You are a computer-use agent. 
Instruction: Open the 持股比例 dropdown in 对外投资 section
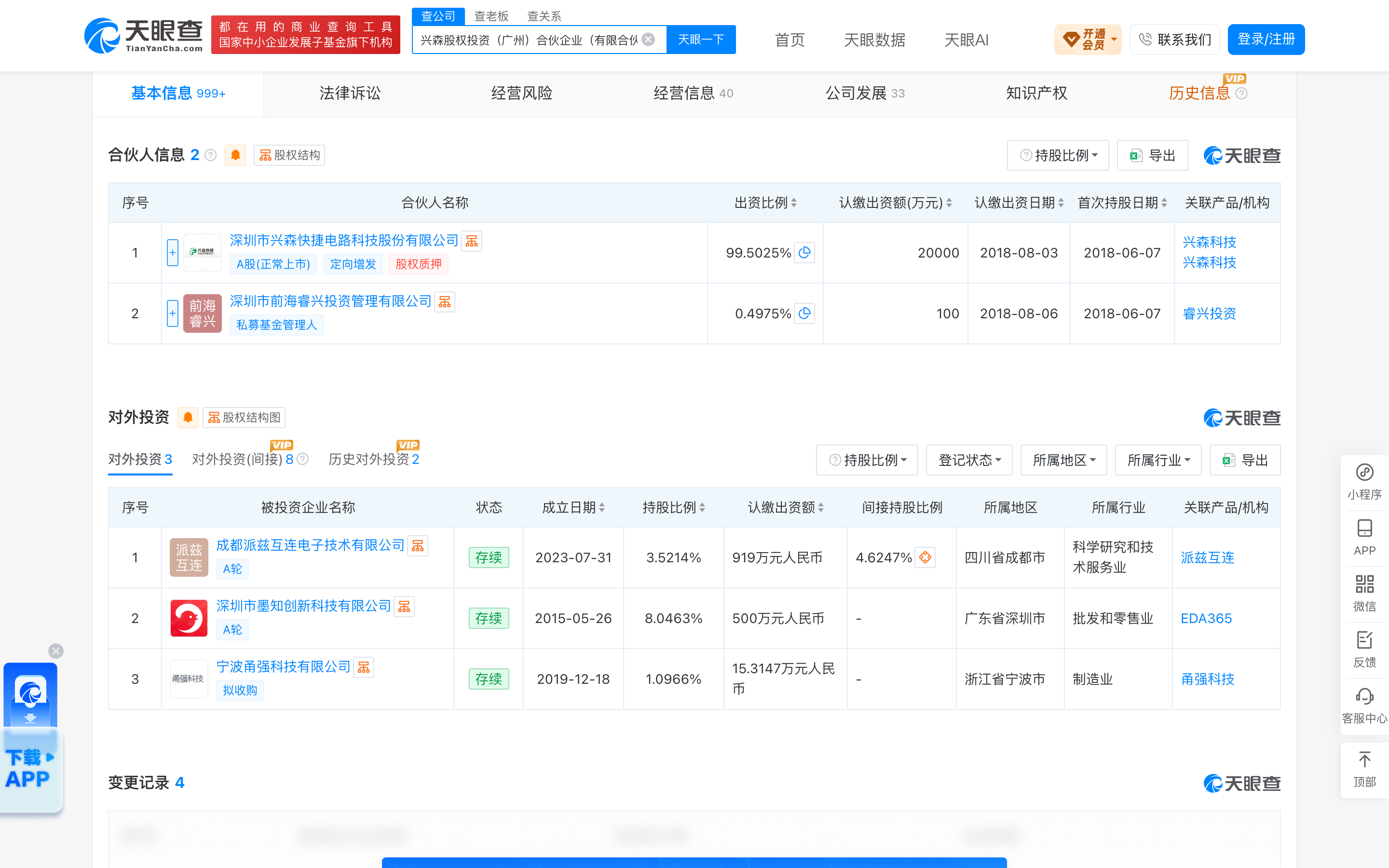pyautogui.click(x=867, y=461)
